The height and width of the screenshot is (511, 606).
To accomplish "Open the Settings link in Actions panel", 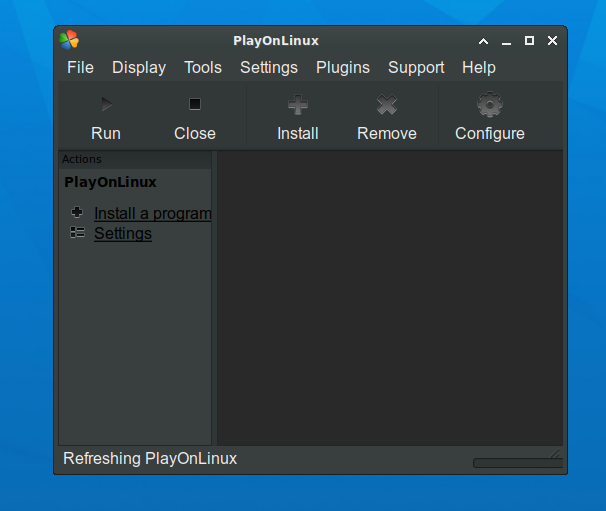I will click(x=123, y=233).
